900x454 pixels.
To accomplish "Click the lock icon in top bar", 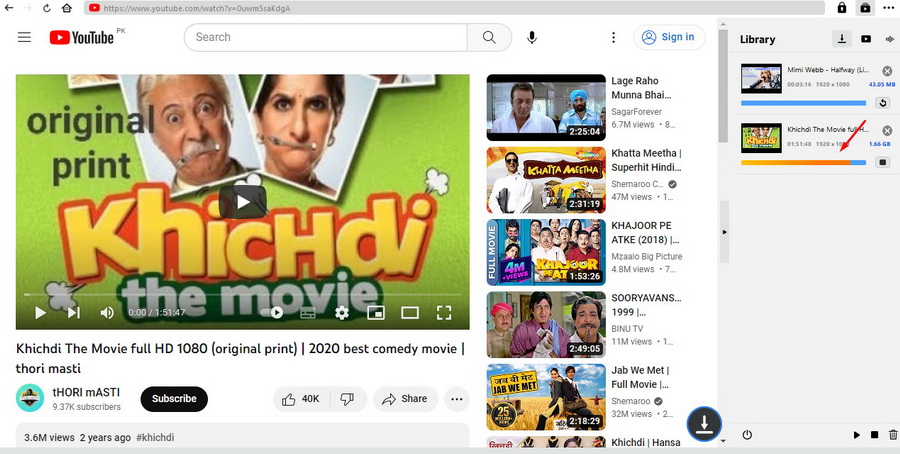I will click(841, 8).
